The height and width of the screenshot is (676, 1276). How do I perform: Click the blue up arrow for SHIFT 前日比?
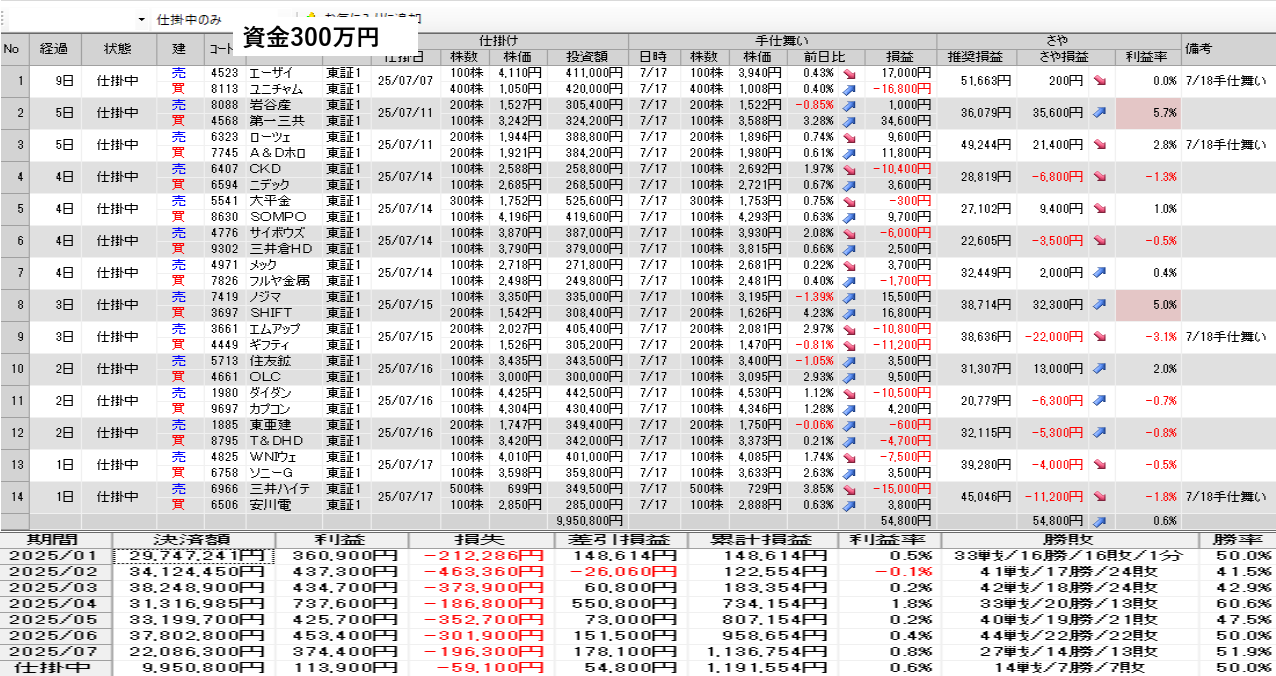tap(849, 313)
